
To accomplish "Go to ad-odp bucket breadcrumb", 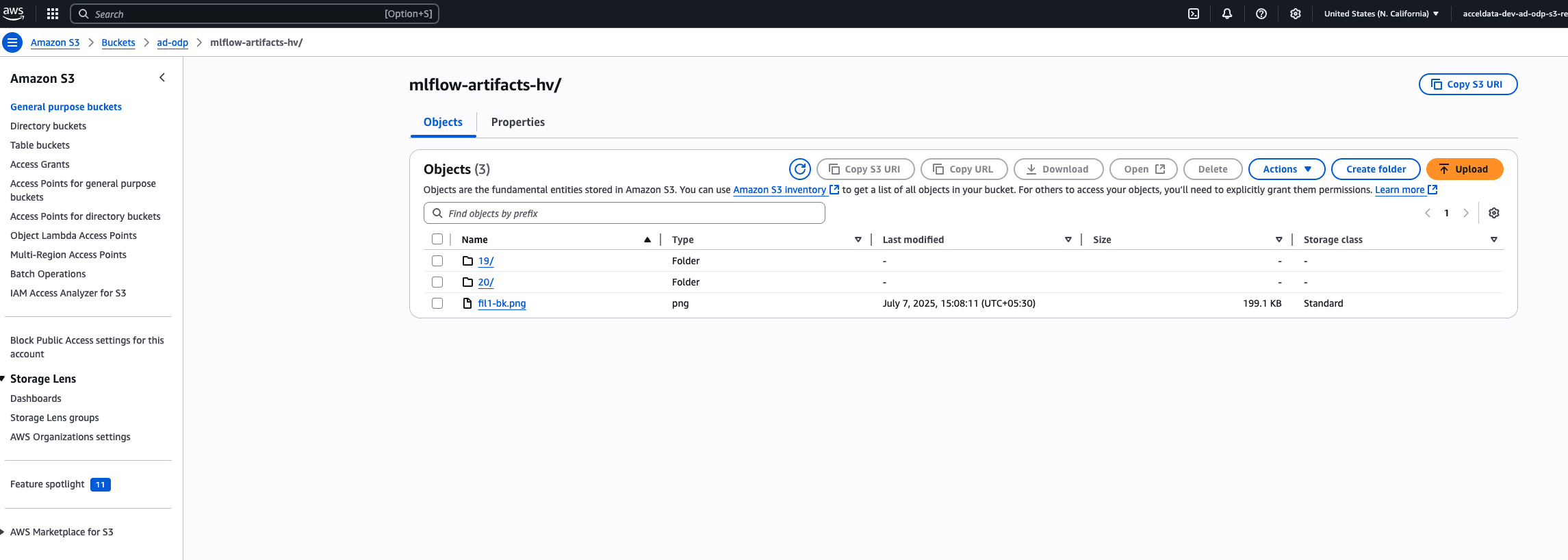I will (172, 42).
